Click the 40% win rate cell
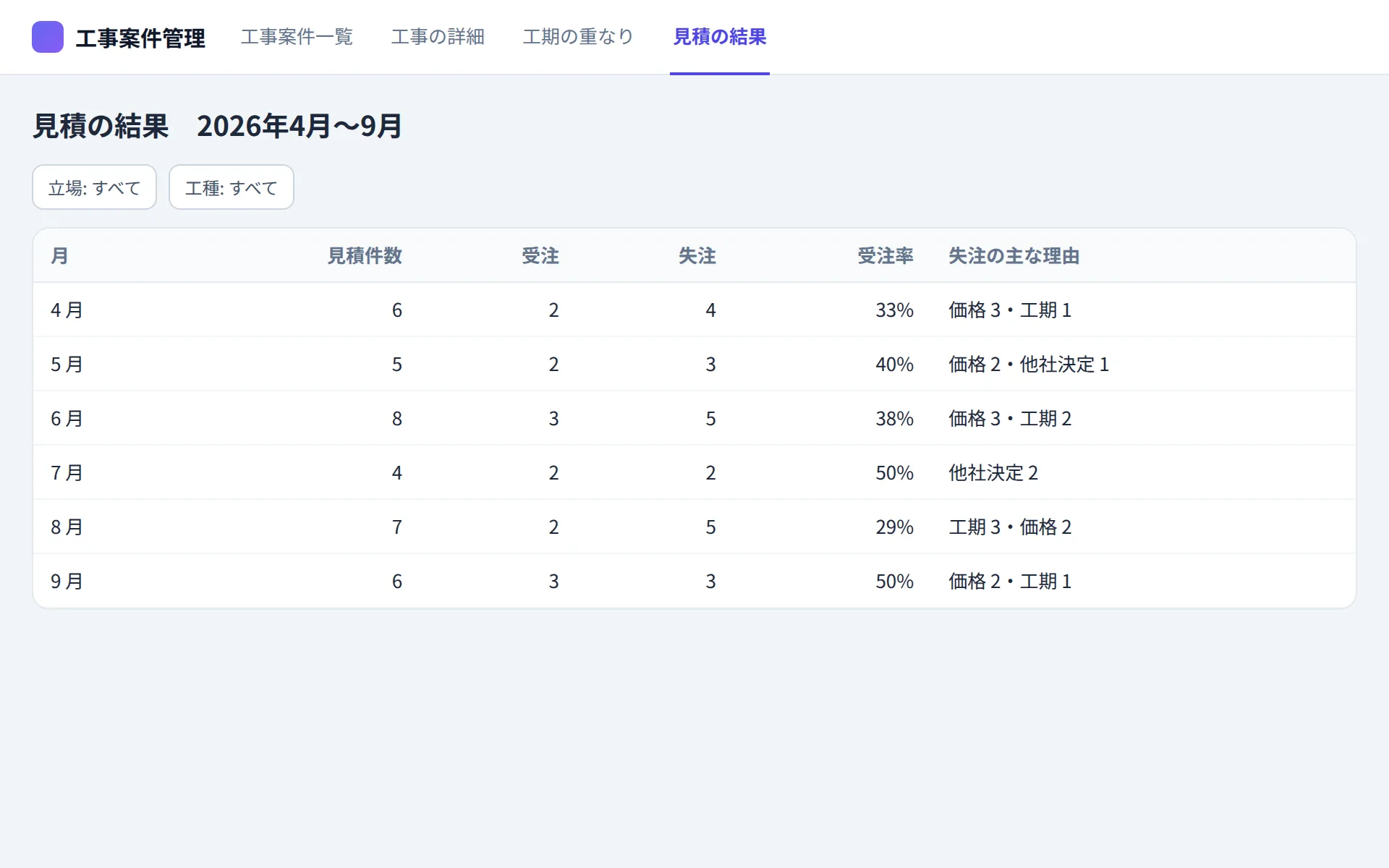Screen dimensions: 1389x868 [x=894, y=365]
